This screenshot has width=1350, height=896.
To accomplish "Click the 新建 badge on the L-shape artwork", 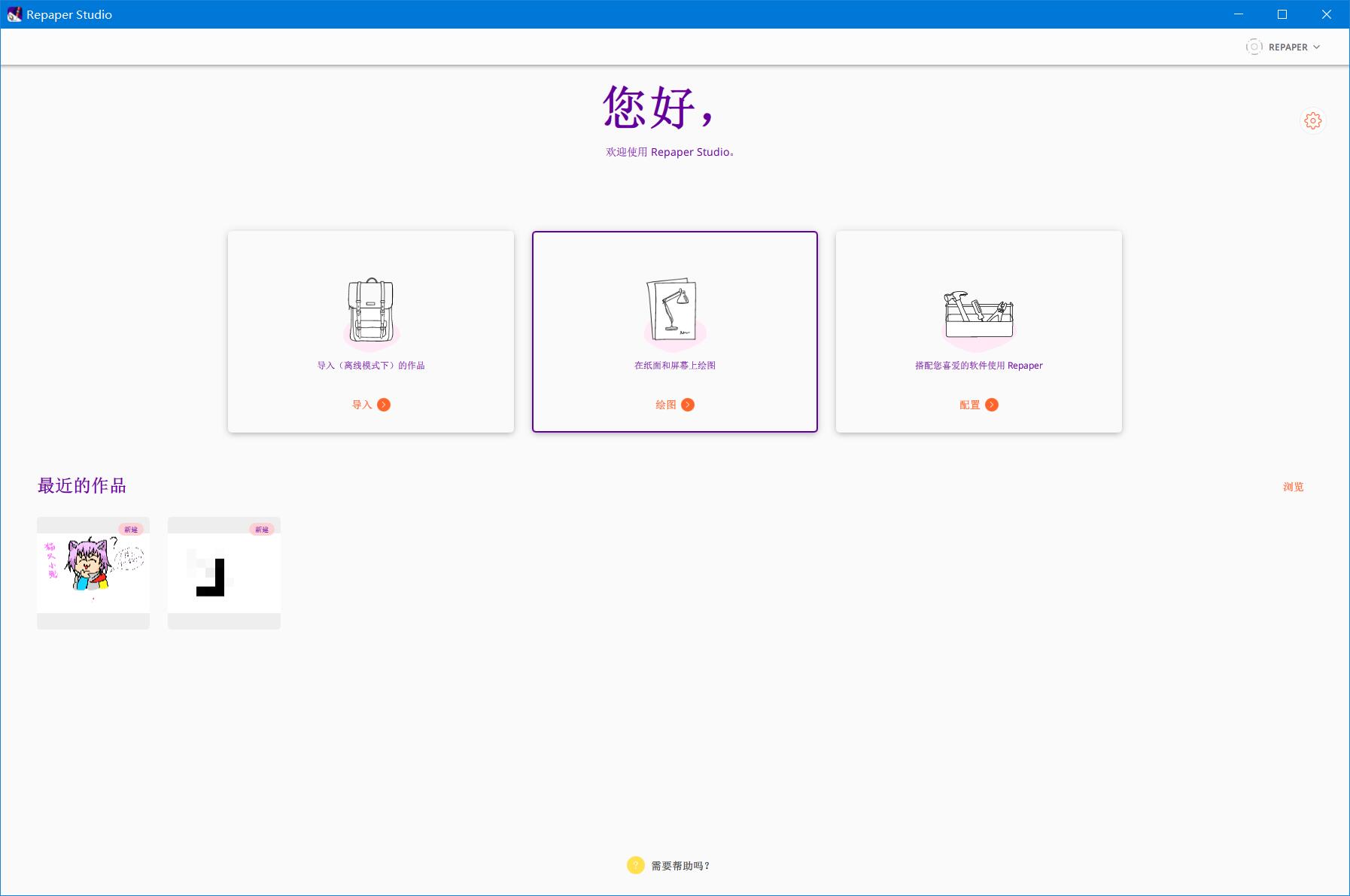I will click(x=262, y=530).
